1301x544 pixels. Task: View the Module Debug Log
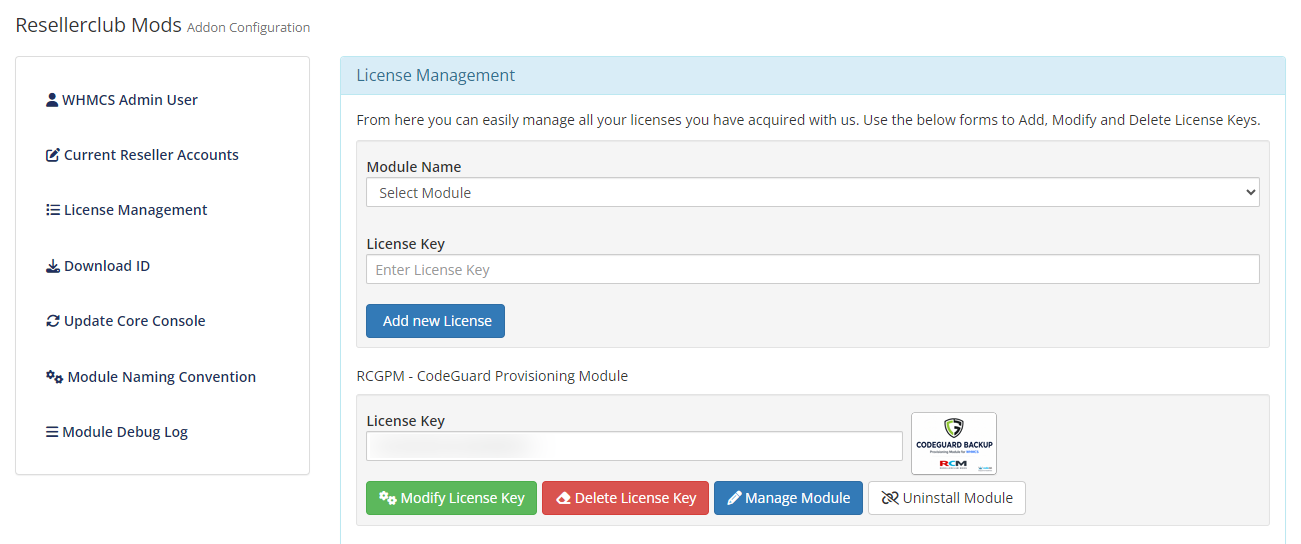coord(117,432)
